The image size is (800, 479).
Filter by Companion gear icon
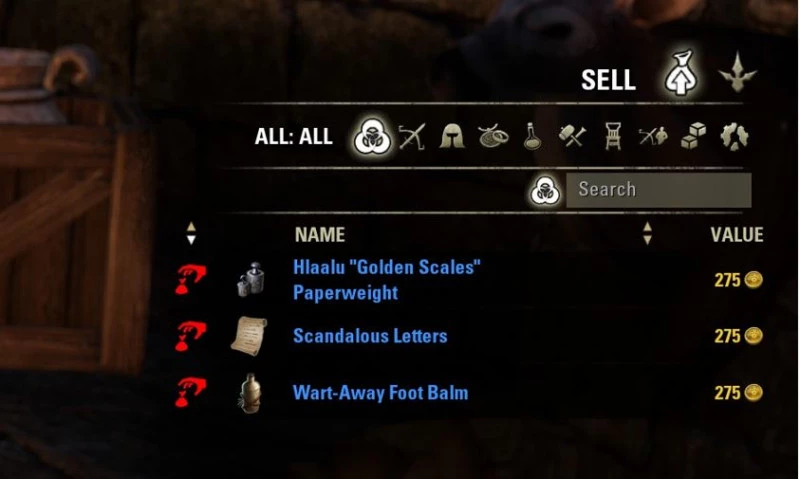653,136
